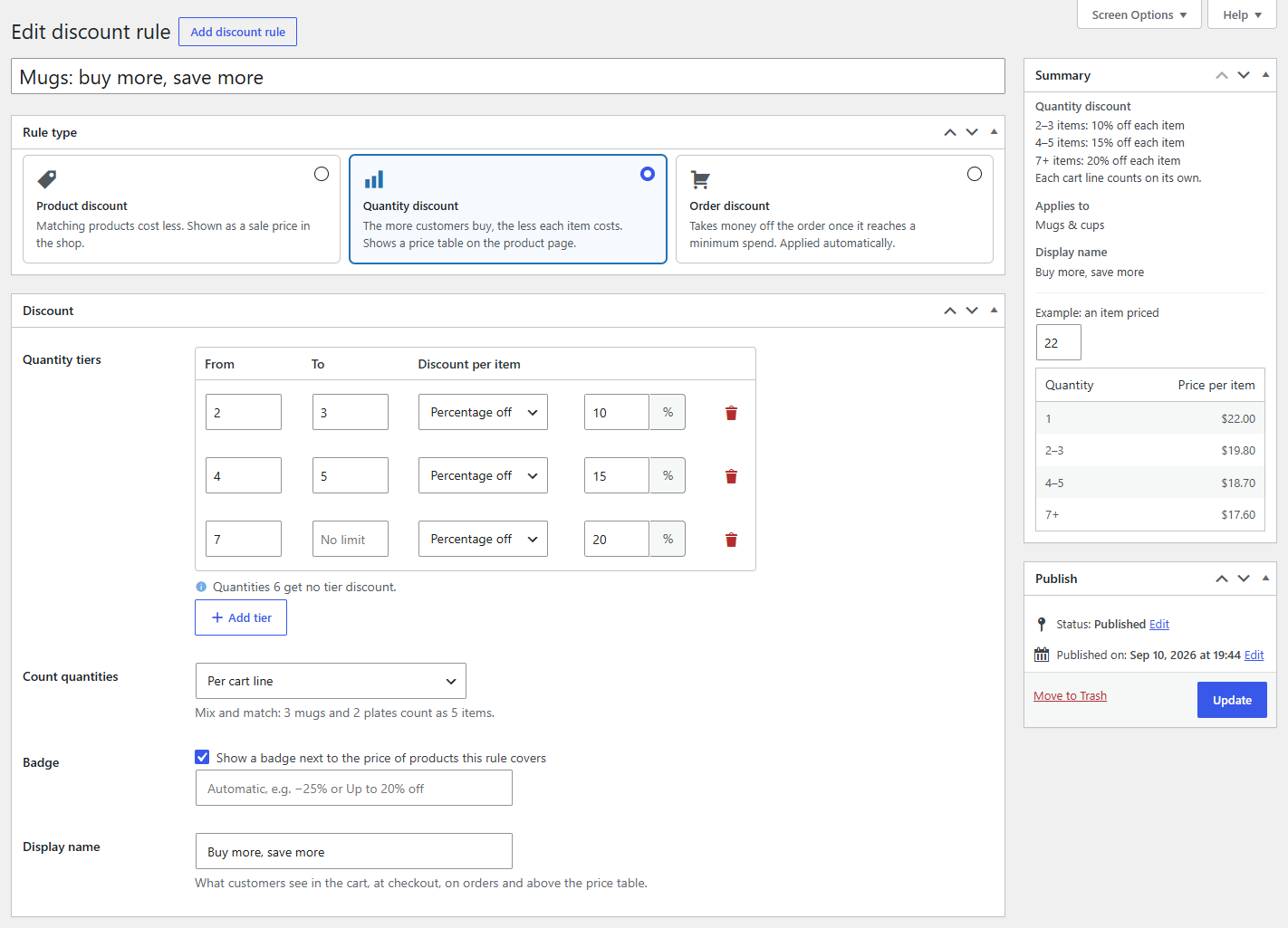Click the Add discount rule button
Image resolution: width=1288 pixels, height=928 pixels.
coord(237,32)
